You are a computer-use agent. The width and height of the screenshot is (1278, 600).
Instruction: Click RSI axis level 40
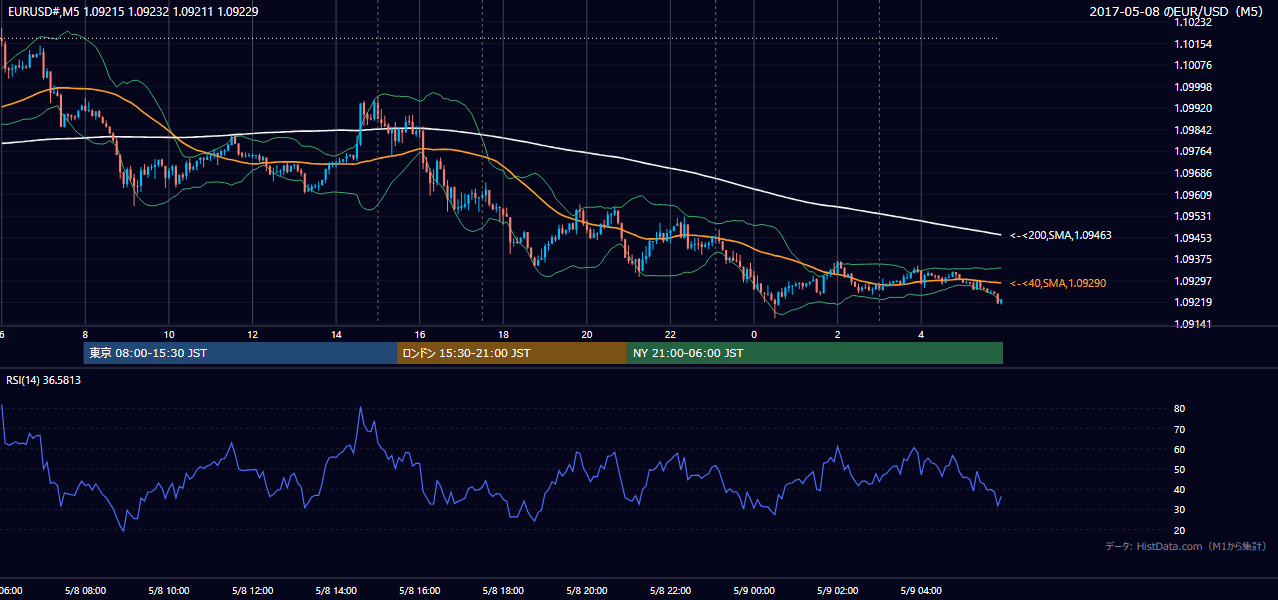tap(1180, 490)
